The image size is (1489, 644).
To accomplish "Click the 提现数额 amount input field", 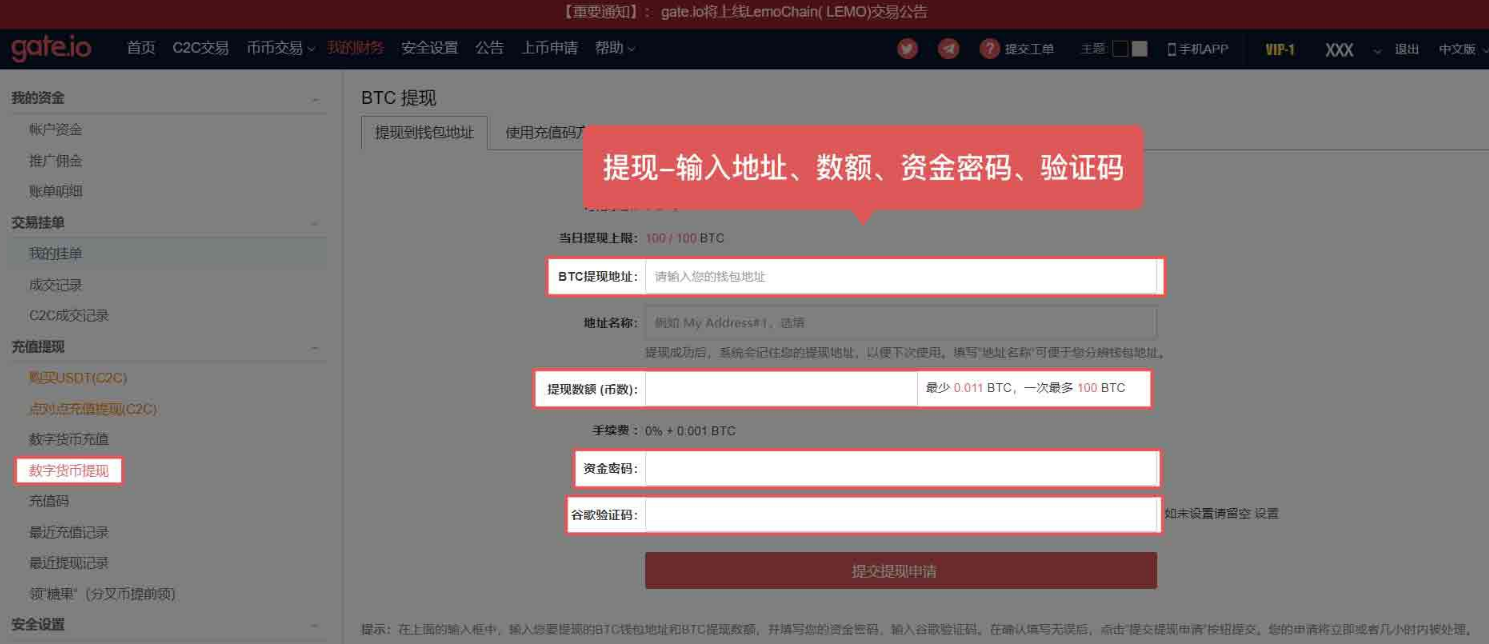I will click(781, 388).
